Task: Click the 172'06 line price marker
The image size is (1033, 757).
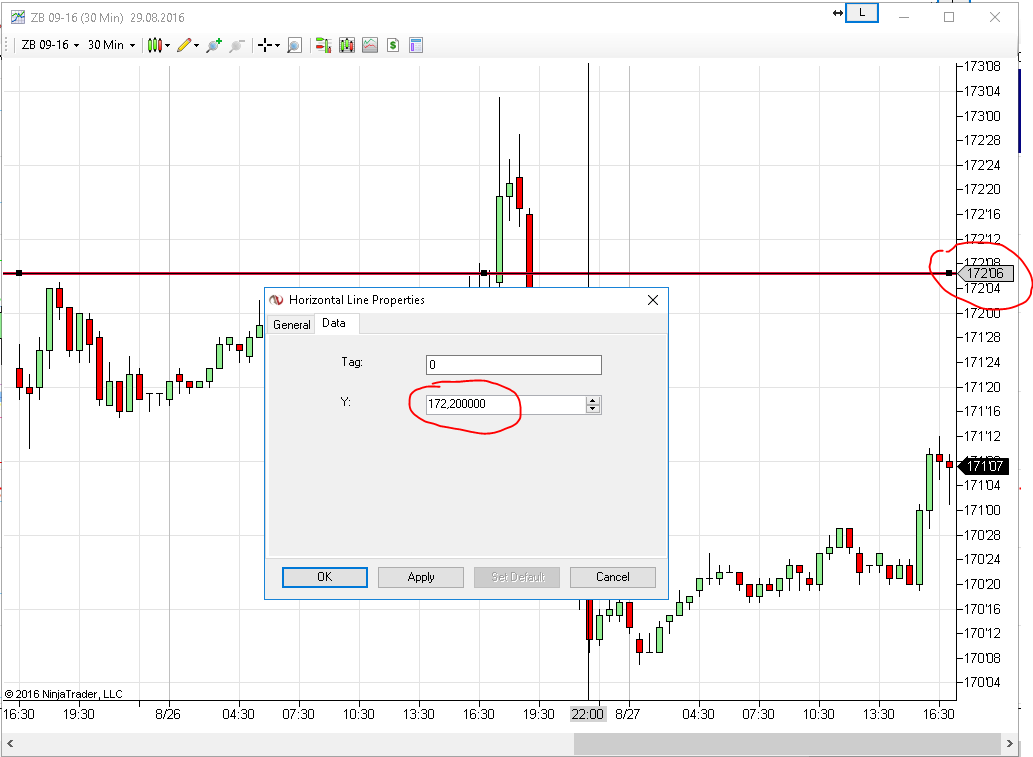Action: coord(986,273)
